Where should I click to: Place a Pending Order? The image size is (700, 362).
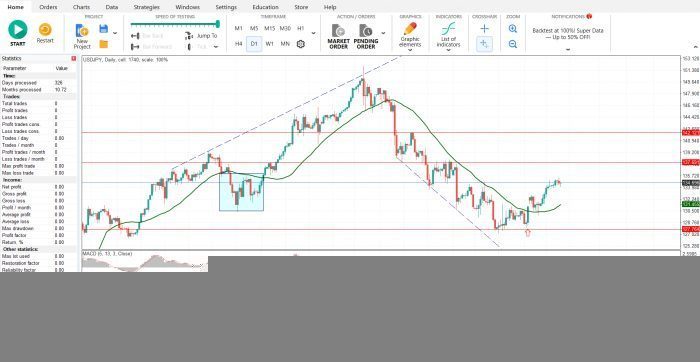(x=366, y=37)
